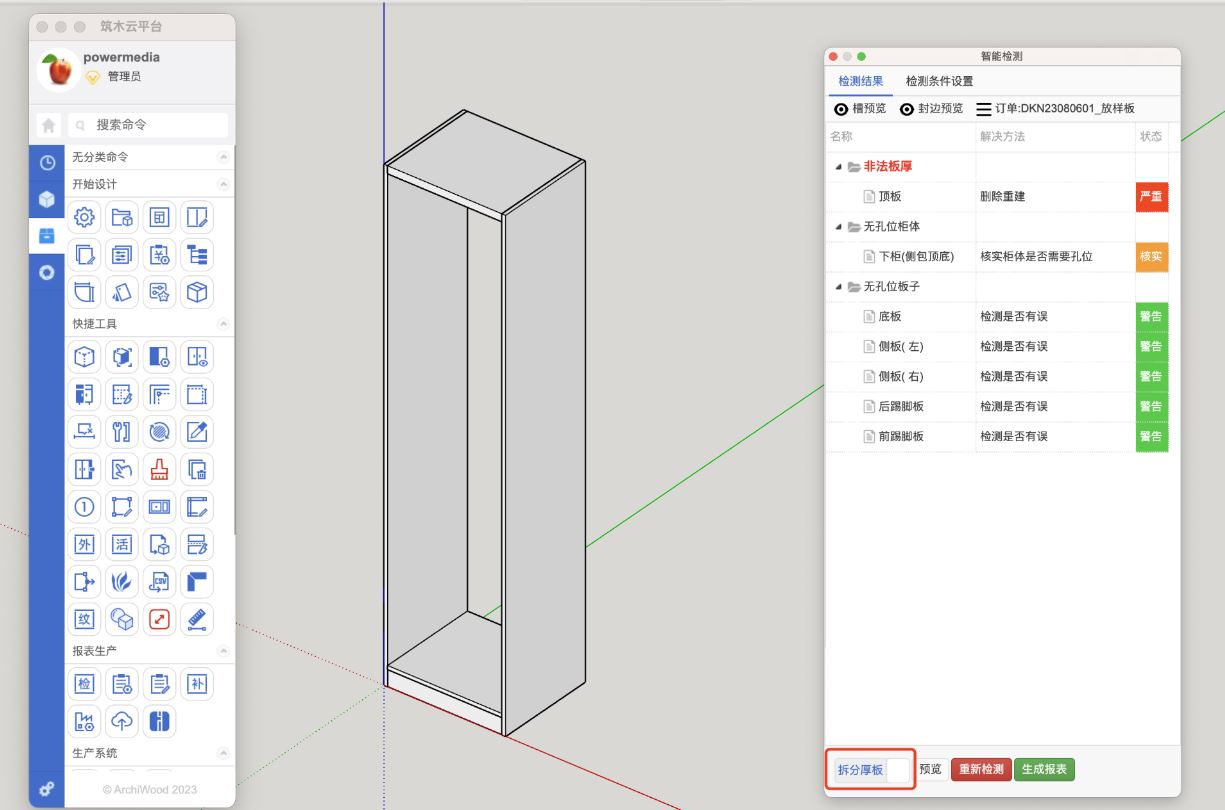The height and width of the screenshot is (810, 1225).
Task: Click the cloud upload icon
Action: pos(122,720)
